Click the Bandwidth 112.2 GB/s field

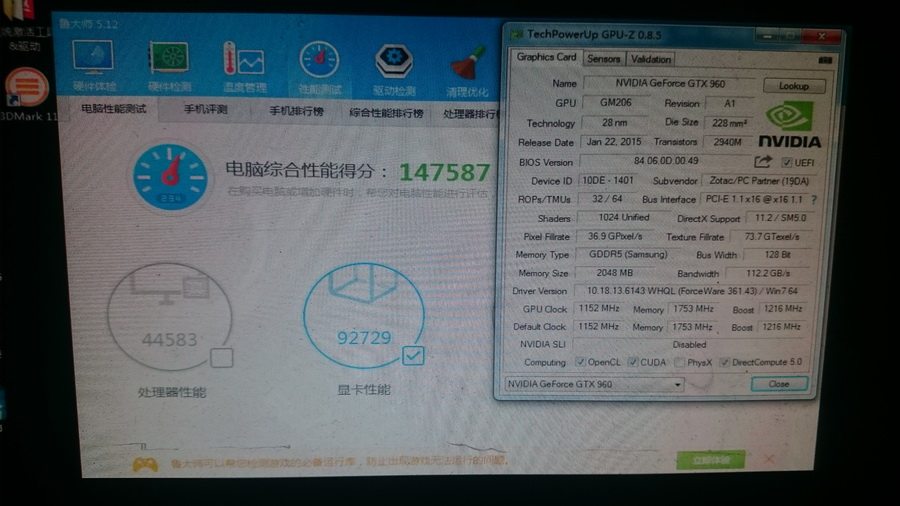pos(768,273)
